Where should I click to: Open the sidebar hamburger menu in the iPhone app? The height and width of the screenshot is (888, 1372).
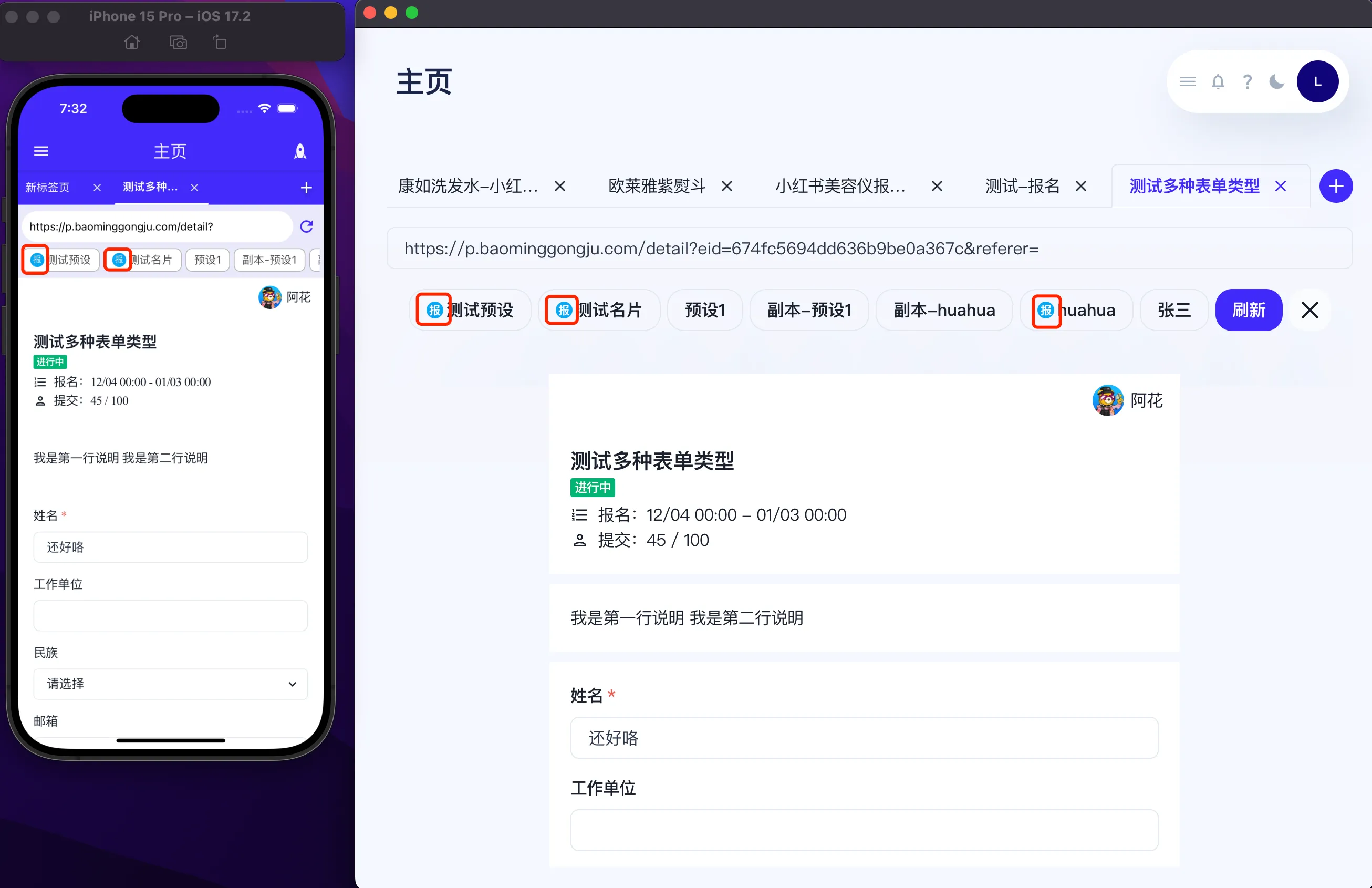point(41,150)
